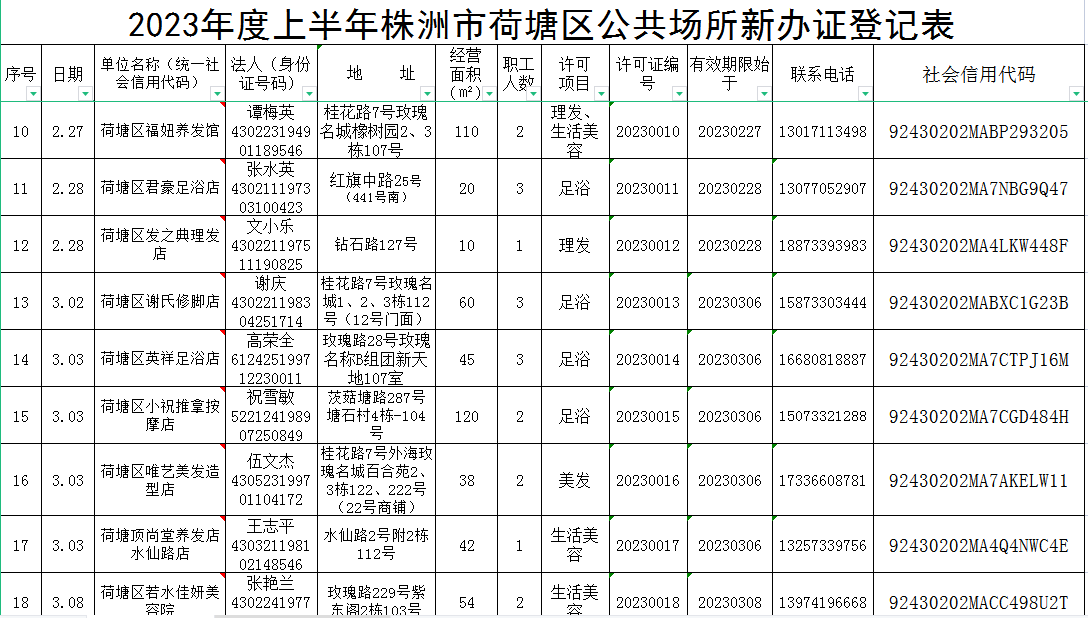Screen dimensions: 1088x618
Task: Open the 社会信用代码 filter dropdown
Action: 1076,94
